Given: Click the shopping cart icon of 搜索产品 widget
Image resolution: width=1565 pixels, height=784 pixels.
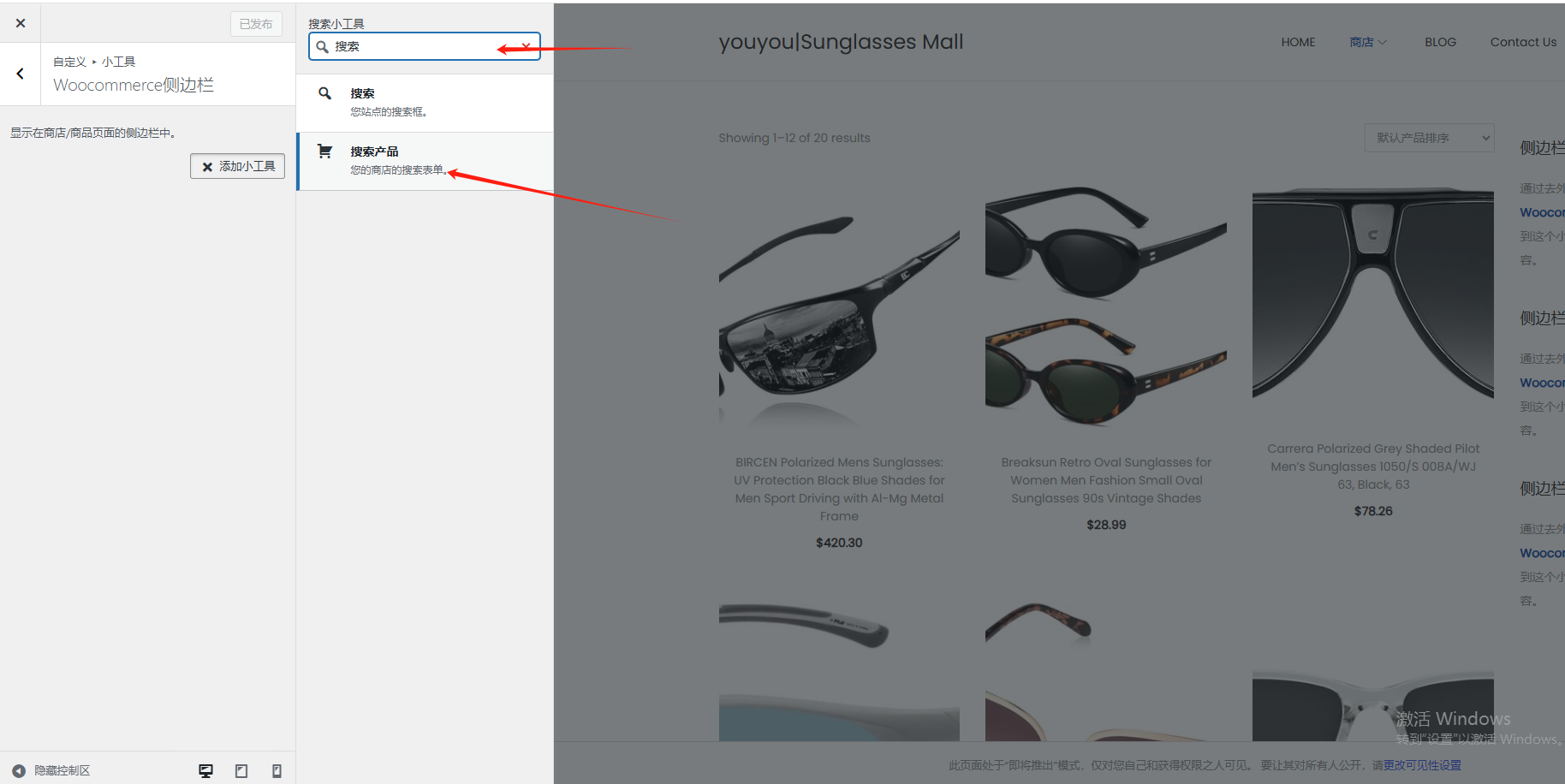Looking at the screenshot, I should (324, 151).
